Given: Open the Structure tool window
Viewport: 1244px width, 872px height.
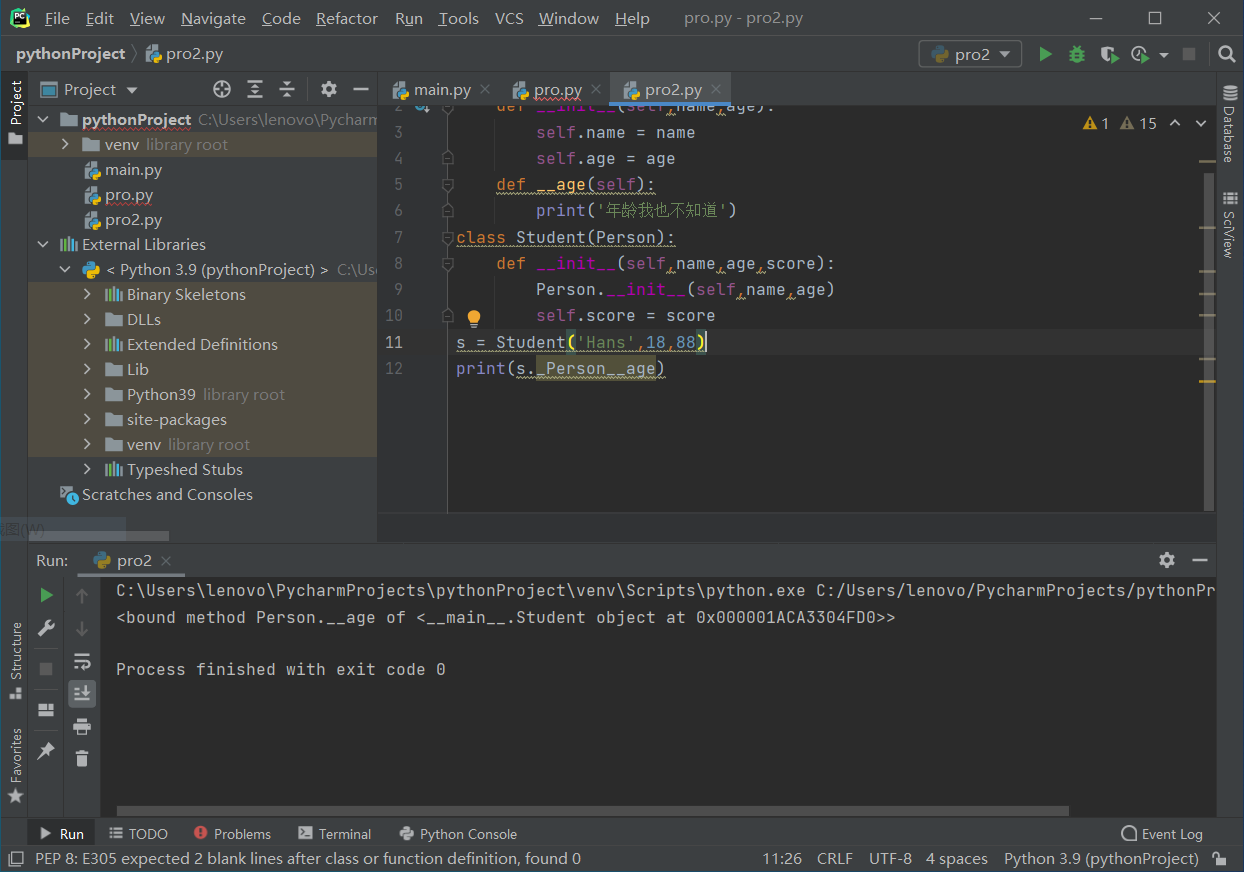Looking at the screenshot, I should [x=15, y=661].
